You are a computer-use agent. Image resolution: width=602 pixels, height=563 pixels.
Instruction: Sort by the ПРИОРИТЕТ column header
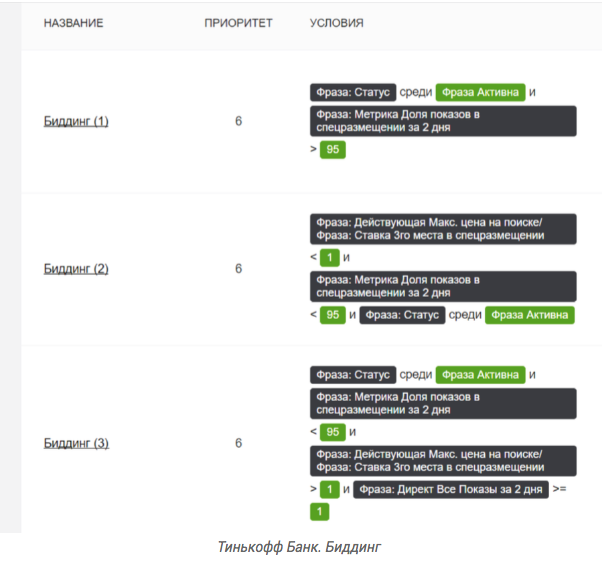(238, 23)
